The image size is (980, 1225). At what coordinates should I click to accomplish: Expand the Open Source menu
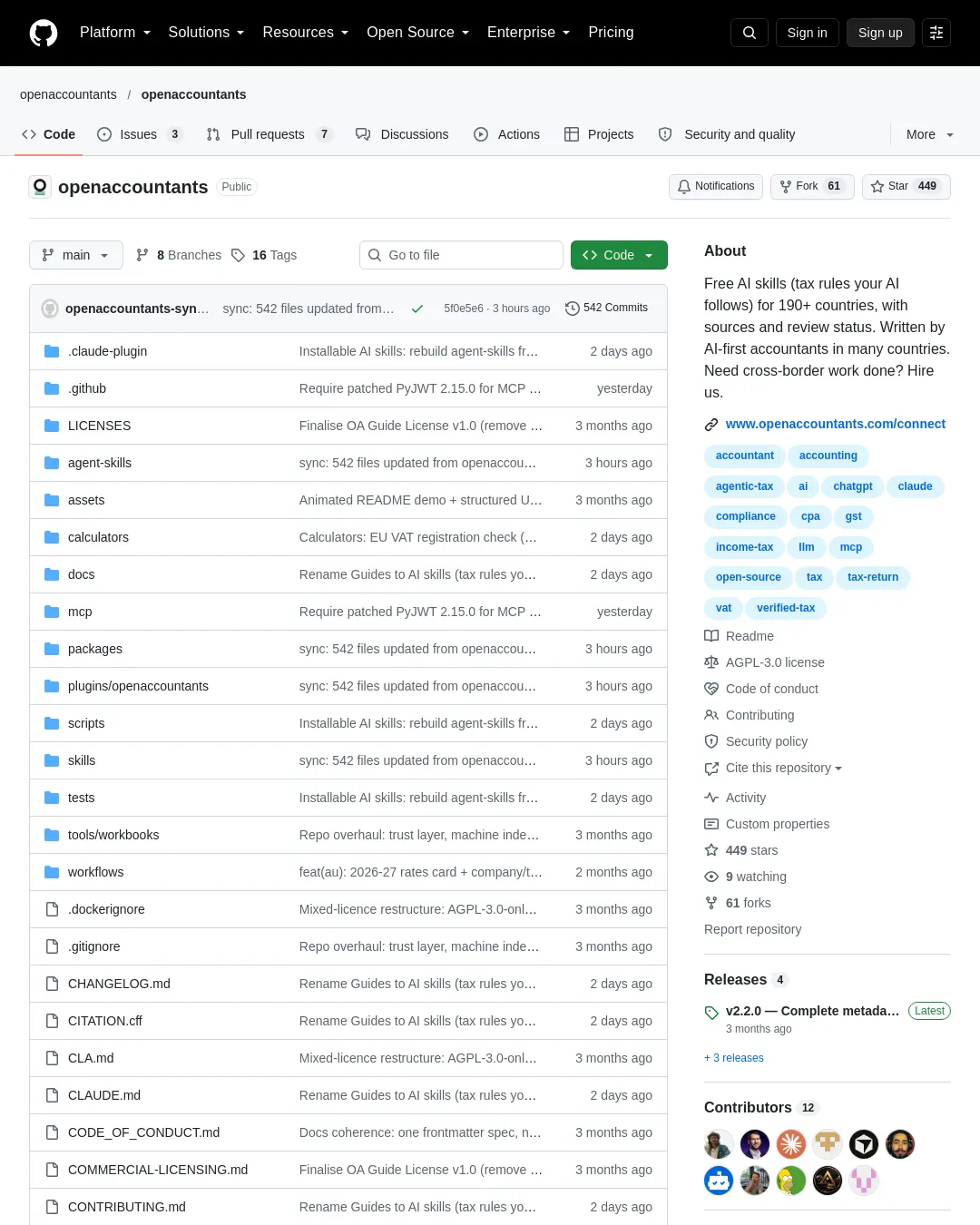418,33
